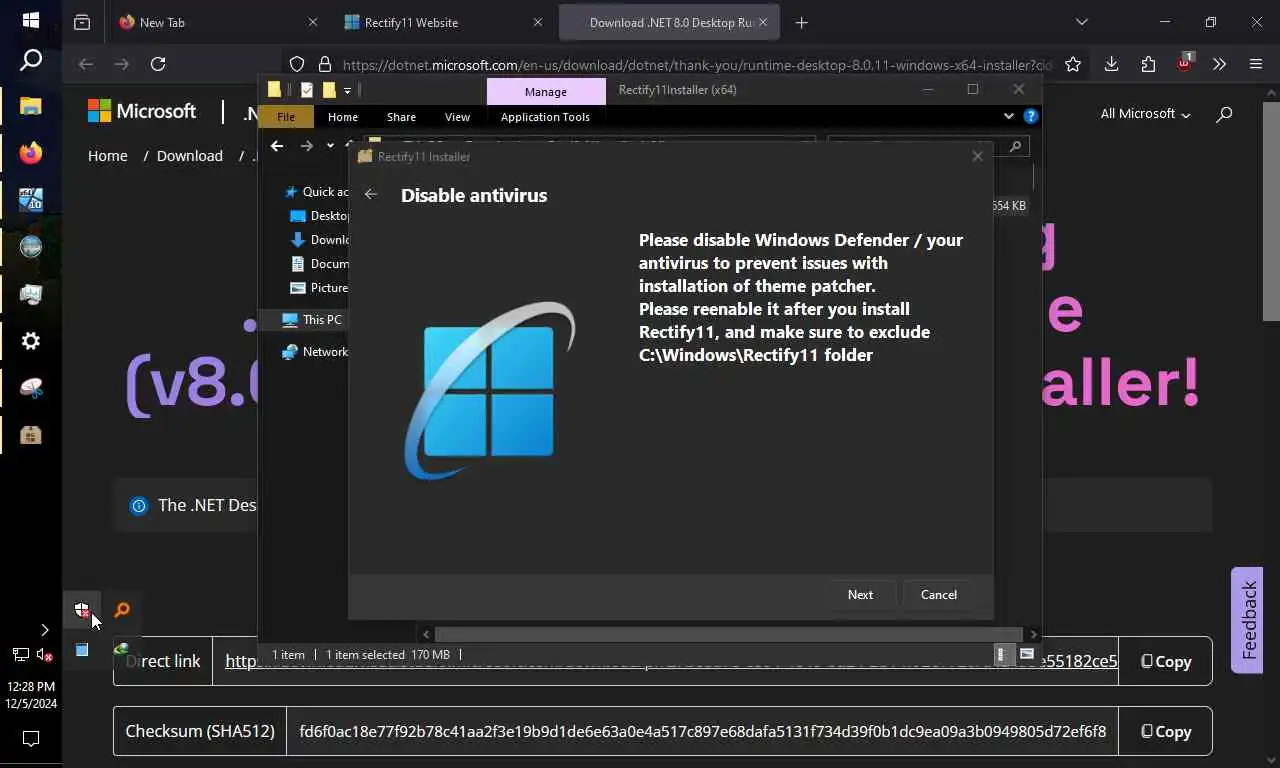Open a new browser tab with plus
1280x768 pixels.
coord(801,22)
